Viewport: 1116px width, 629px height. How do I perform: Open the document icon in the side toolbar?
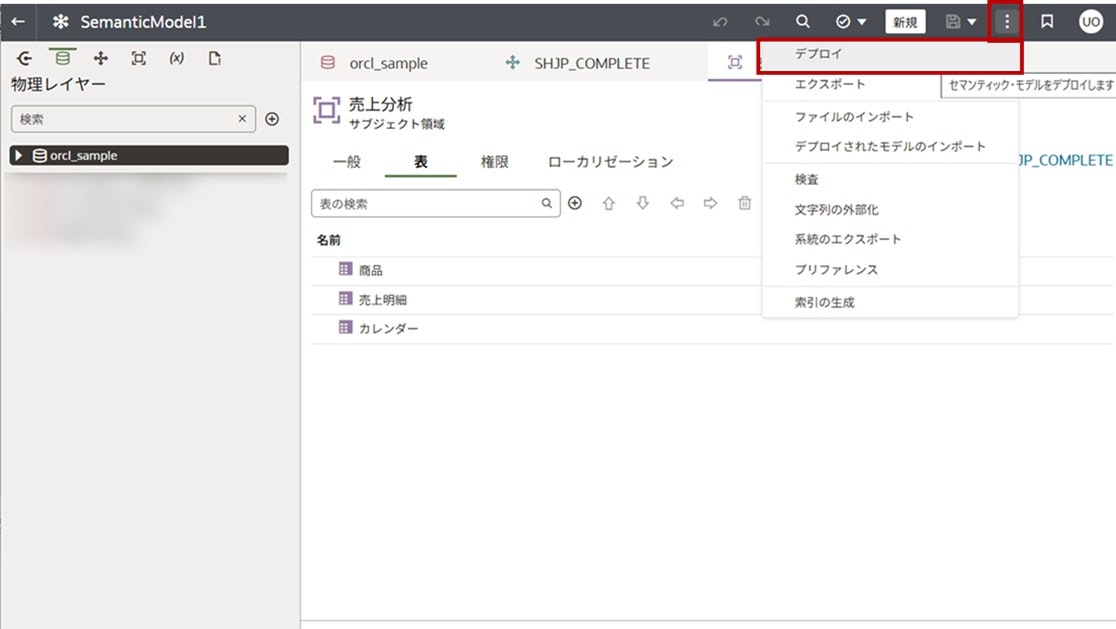pyautogui.click(x=214, y=58)
